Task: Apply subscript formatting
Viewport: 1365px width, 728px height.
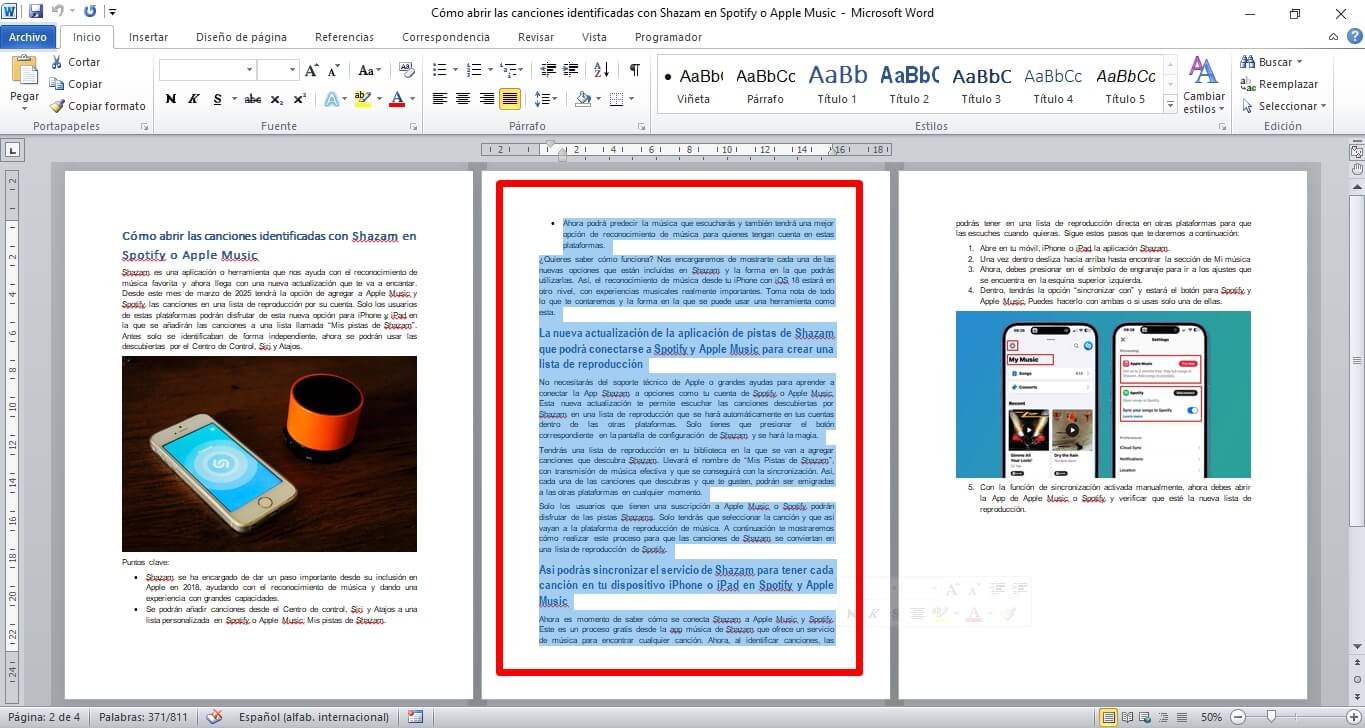Action: coord(276,99)
